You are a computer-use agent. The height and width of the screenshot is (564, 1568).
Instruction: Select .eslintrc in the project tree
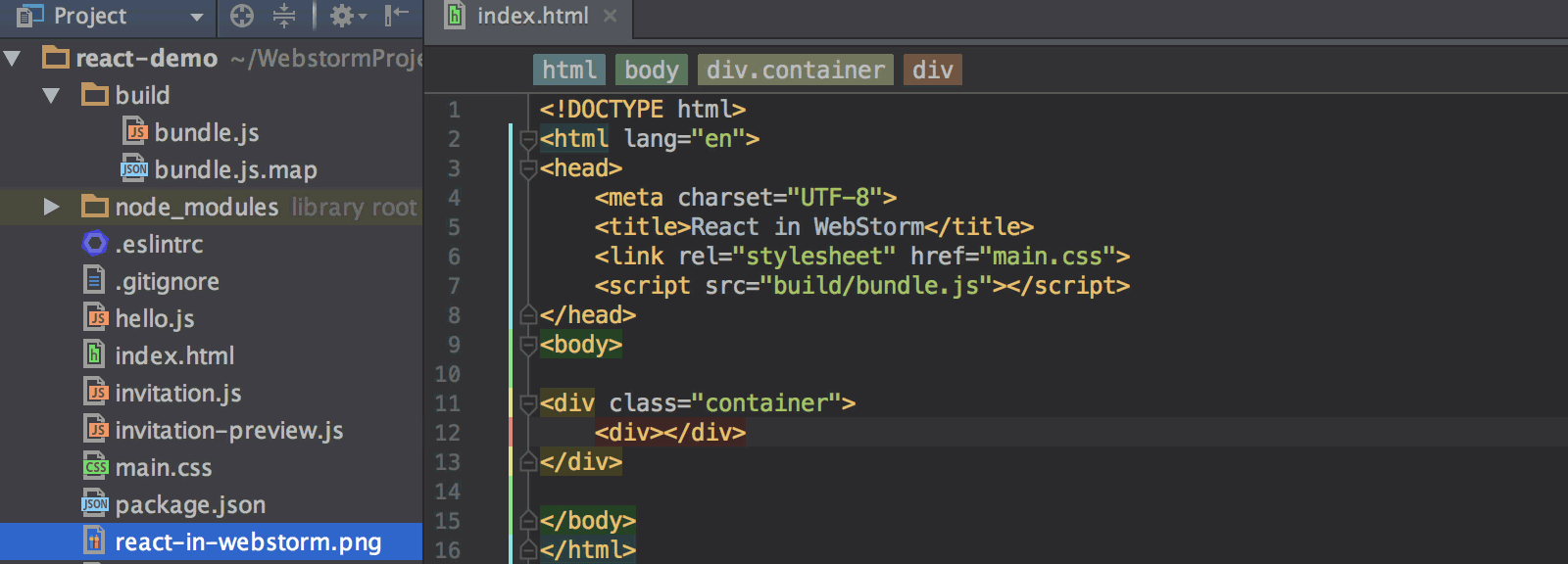(159, 244)
